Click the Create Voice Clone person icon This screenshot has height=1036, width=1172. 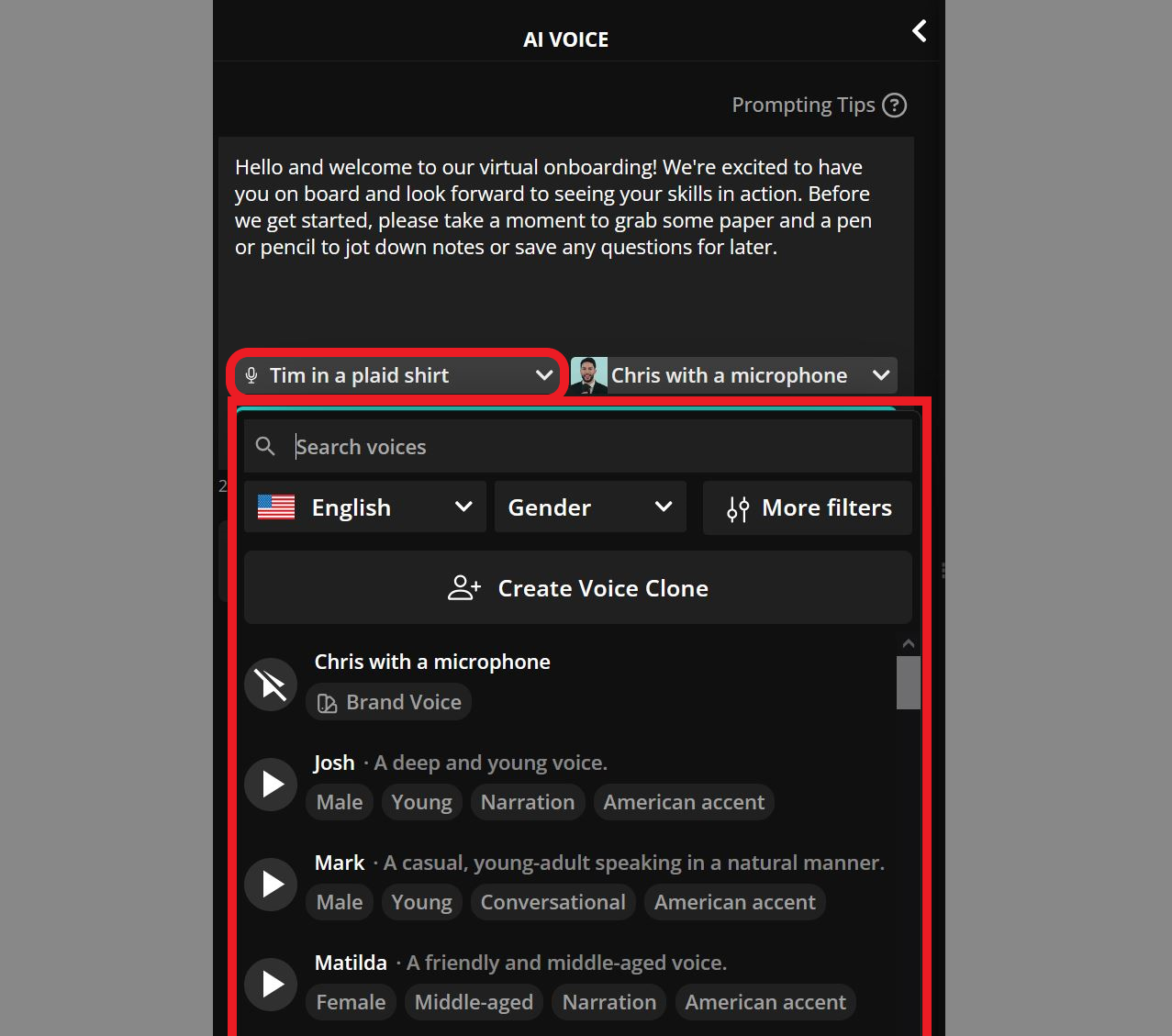[463, 587]
